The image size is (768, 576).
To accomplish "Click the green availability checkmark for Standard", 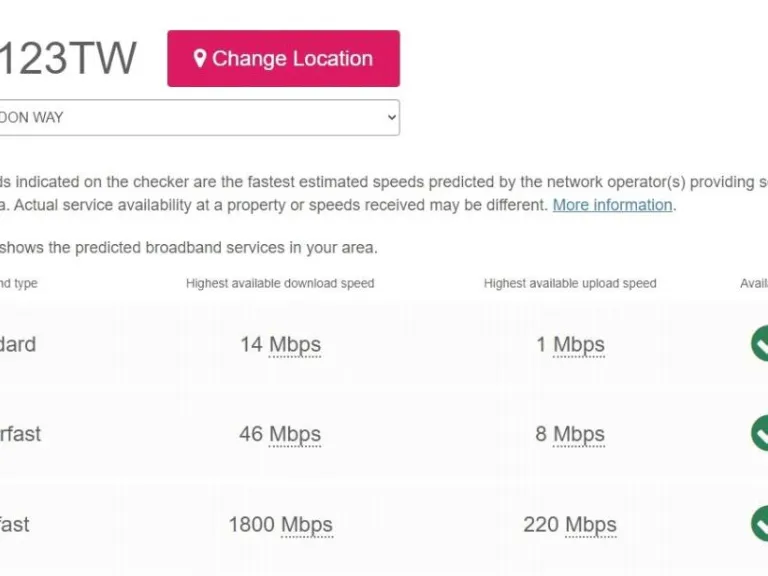I will pos(761,344).
